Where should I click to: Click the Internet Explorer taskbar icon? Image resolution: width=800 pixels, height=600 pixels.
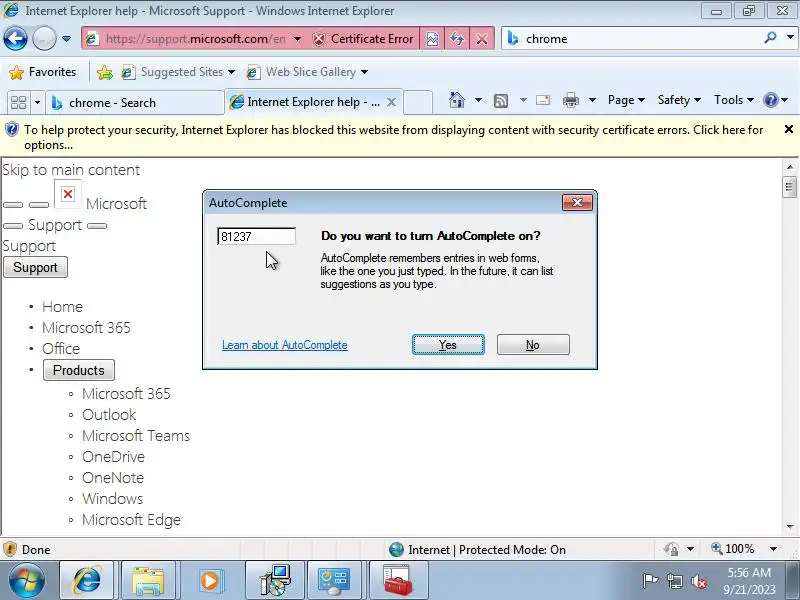pos(88,581)
